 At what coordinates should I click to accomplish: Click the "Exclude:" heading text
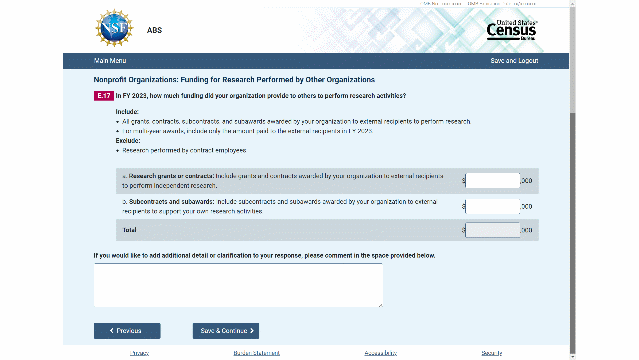coord(128,141)
